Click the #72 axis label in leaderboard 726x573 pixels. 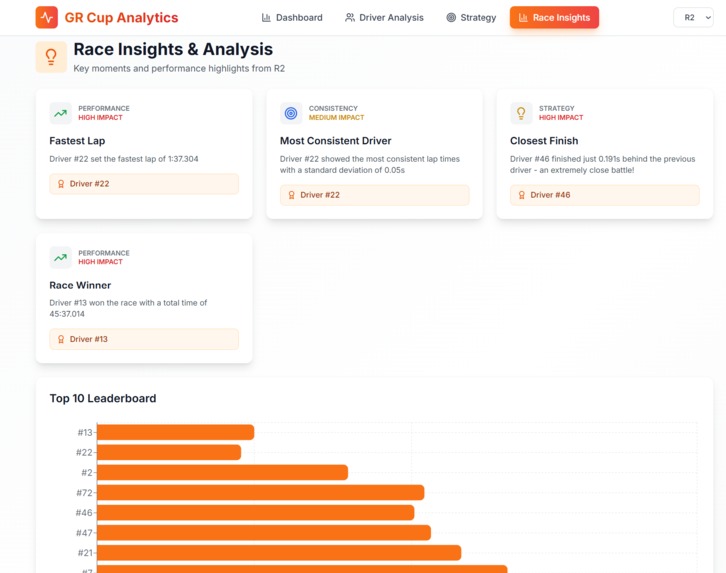85,492
